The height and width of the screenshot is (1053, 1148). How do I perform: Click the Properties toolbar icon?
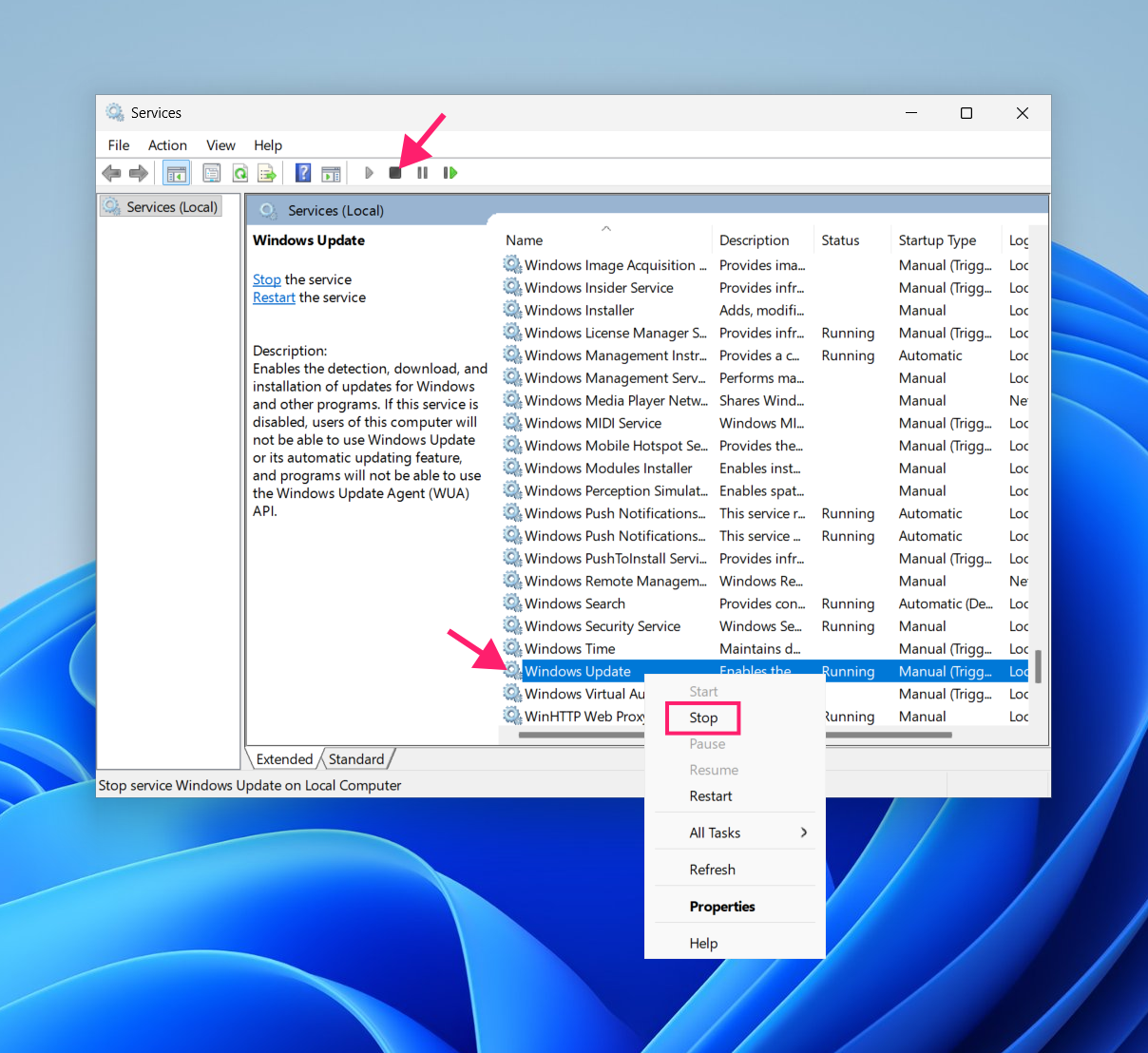pos(212,173)
